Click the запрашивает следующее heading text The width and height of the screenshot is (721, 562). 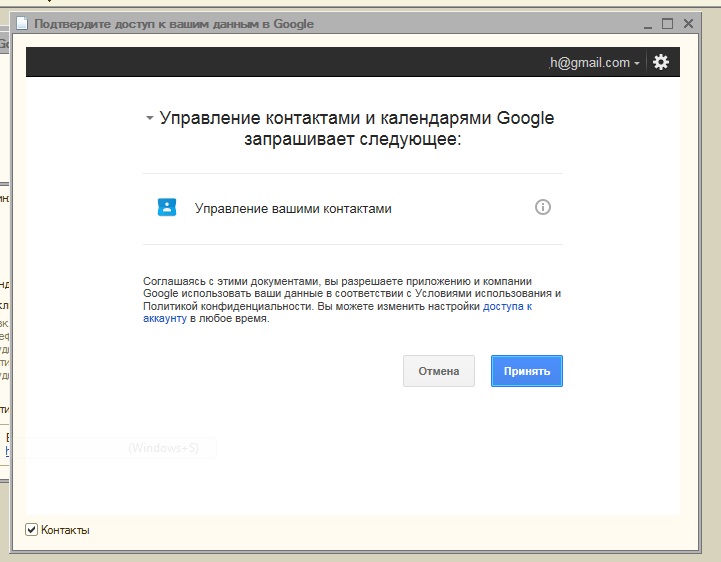click(353, 138)
